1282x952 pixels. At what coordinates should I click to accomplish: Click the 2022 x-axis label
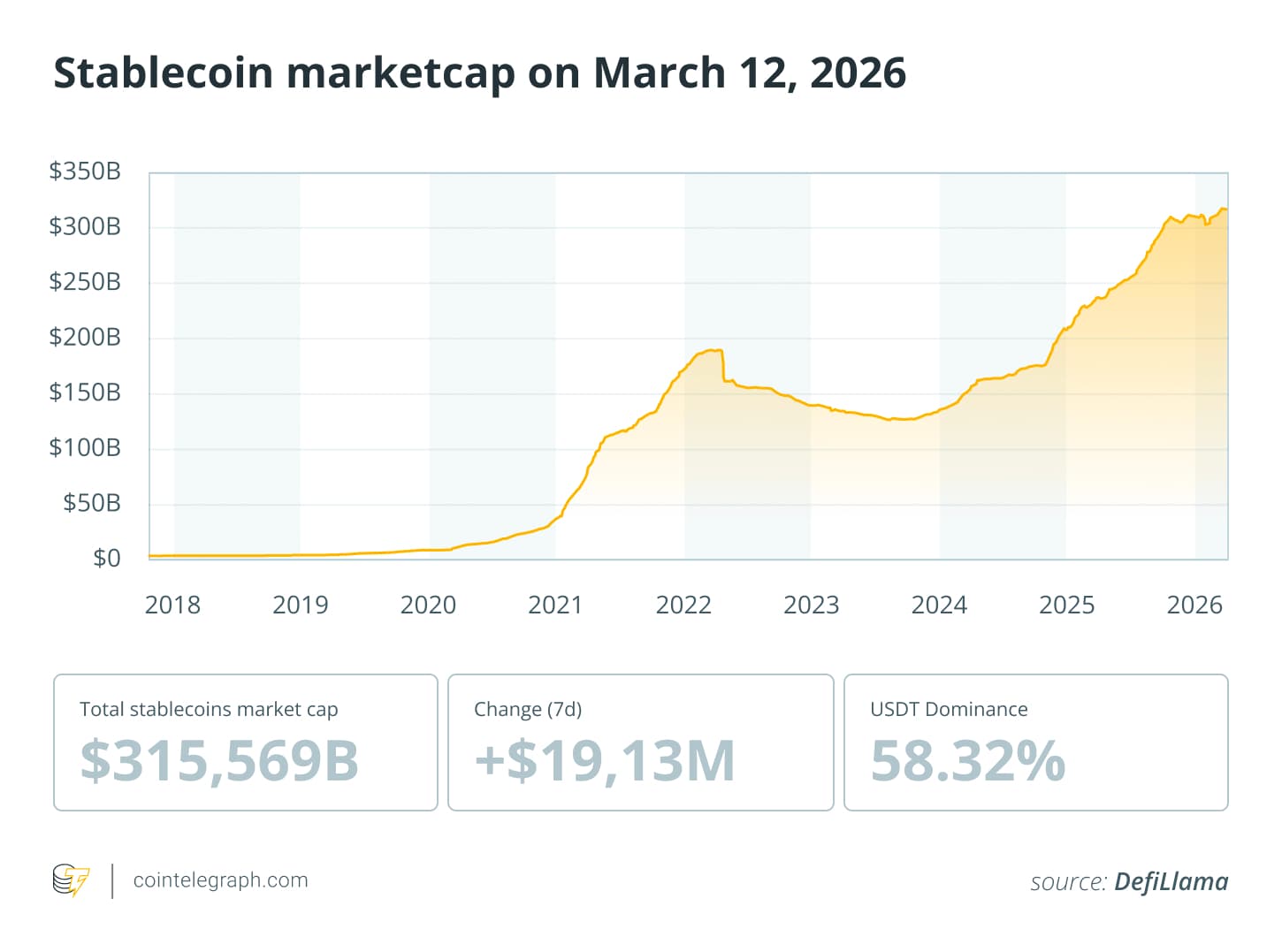[683, 605]
